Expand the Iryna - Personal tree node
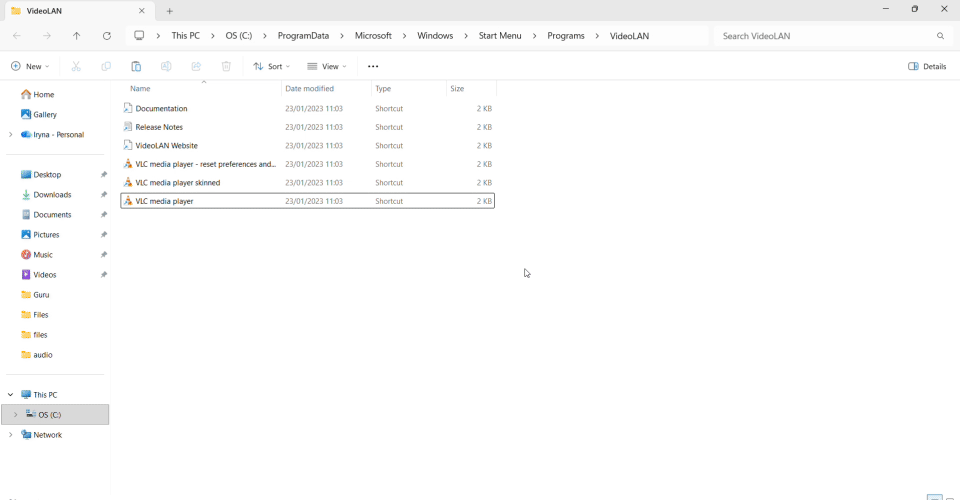Screen dimensions: 960x500 point(10,135)
